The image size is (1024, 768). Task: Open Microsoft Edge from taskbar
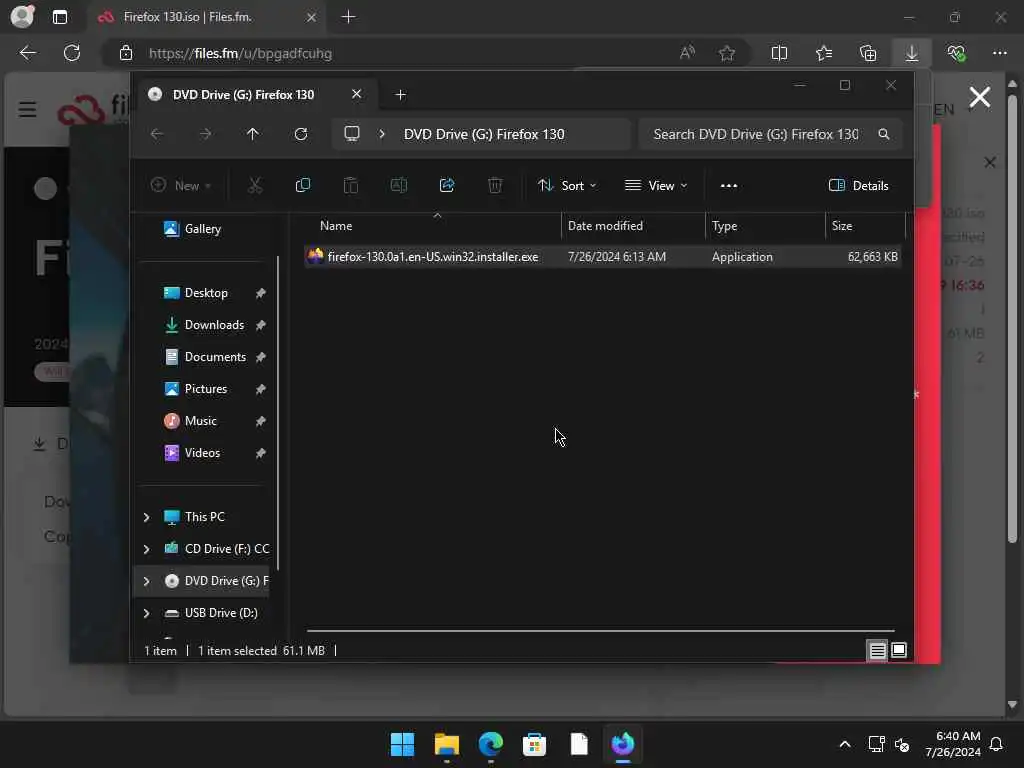point(490,744)
